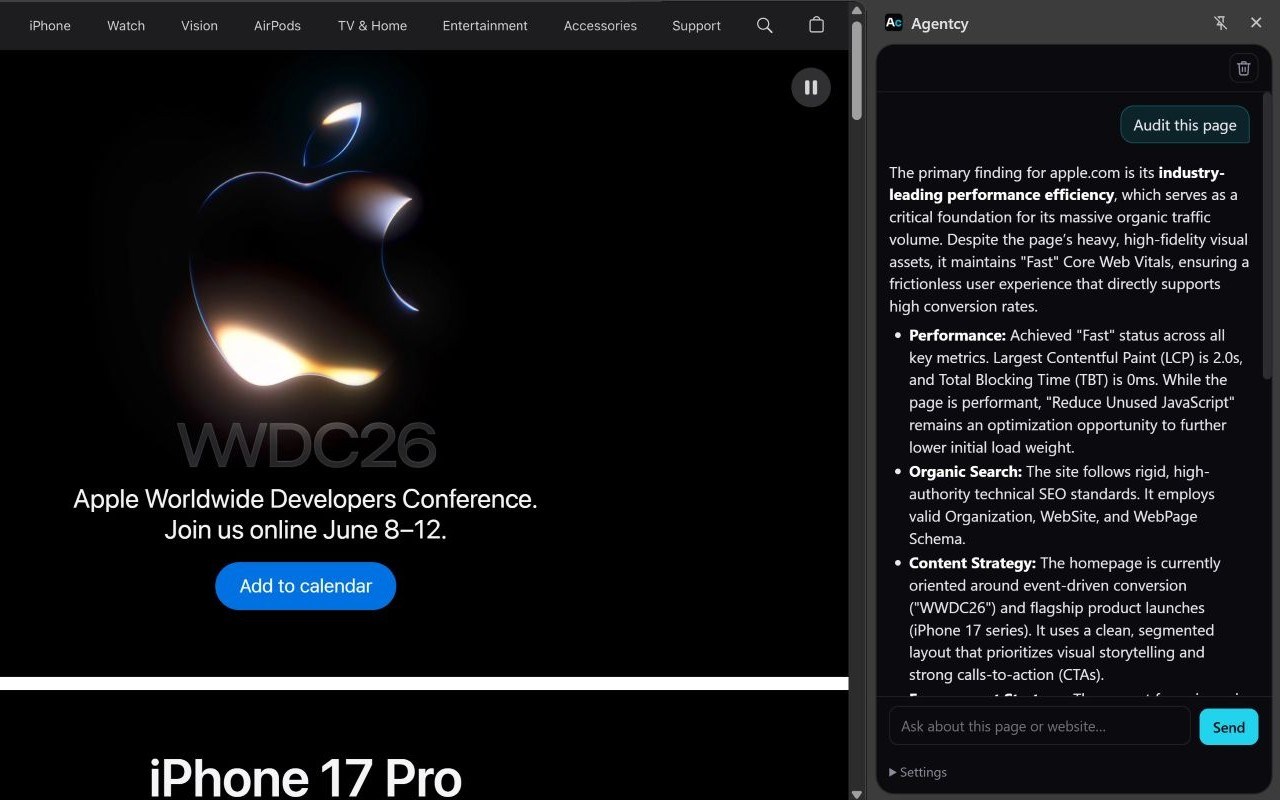
Task: Open the Watch menu item
Action: [126, 25]
